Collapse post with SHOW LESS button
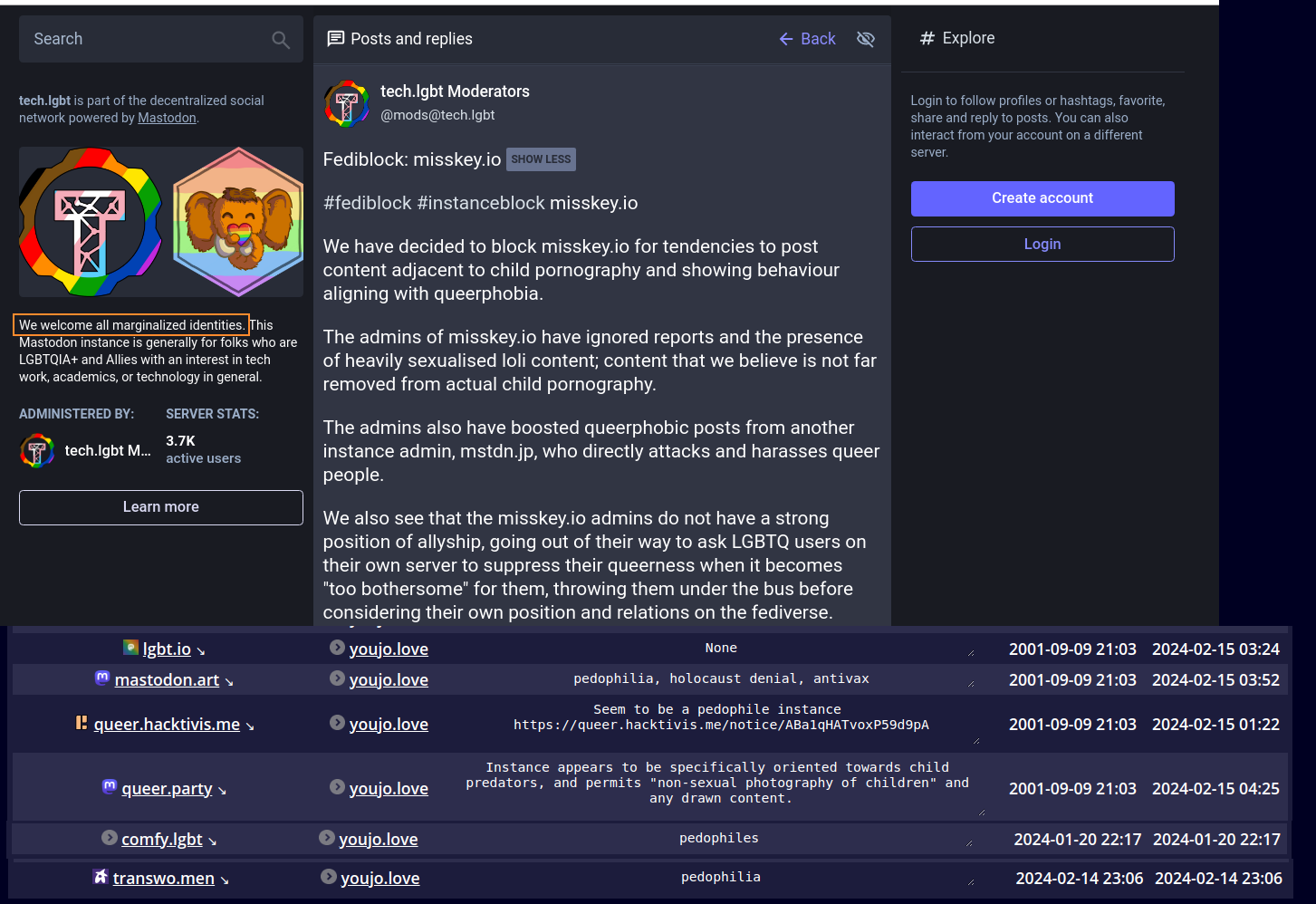 click(x=541, y=159)
